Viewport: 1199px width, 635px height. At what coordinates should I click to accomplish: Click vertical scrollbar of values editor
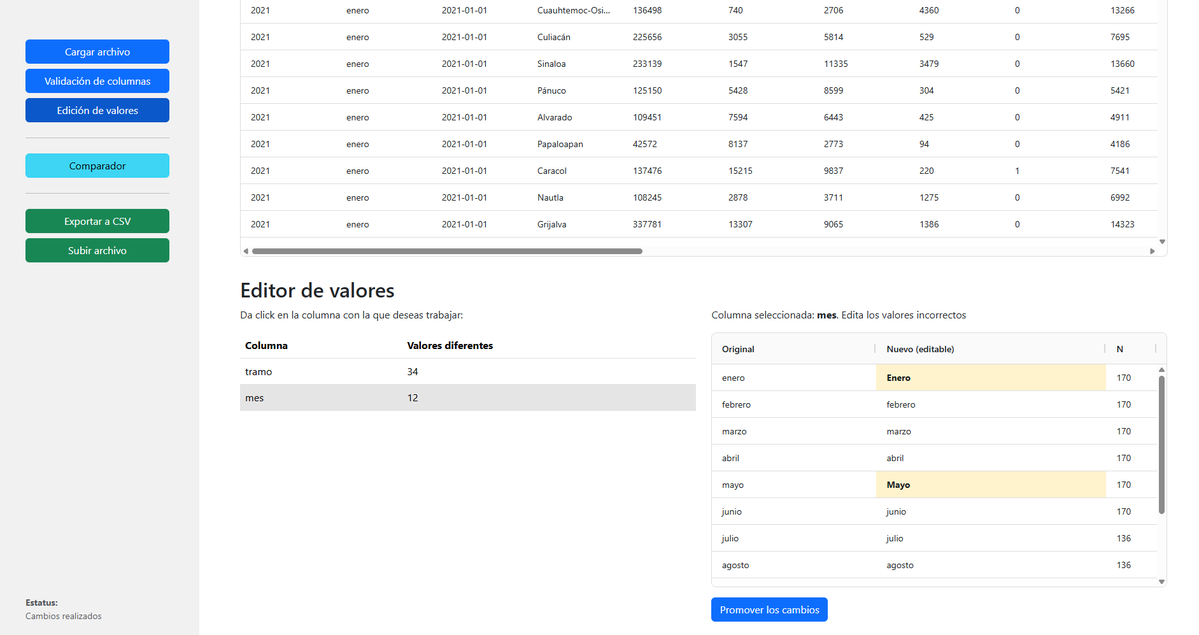click(x=1162, y=444)
